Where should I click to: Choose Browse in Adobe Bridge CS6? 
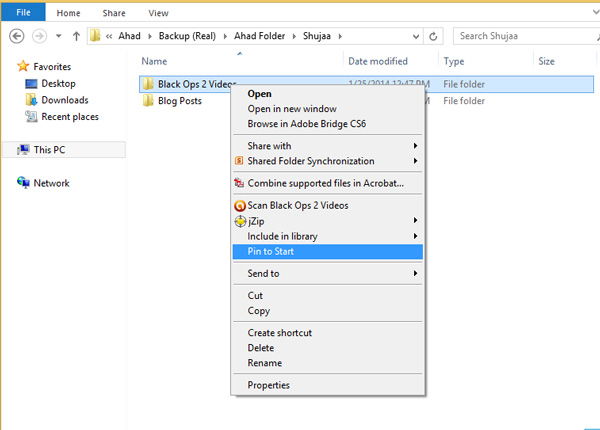(x=328, y=124)
